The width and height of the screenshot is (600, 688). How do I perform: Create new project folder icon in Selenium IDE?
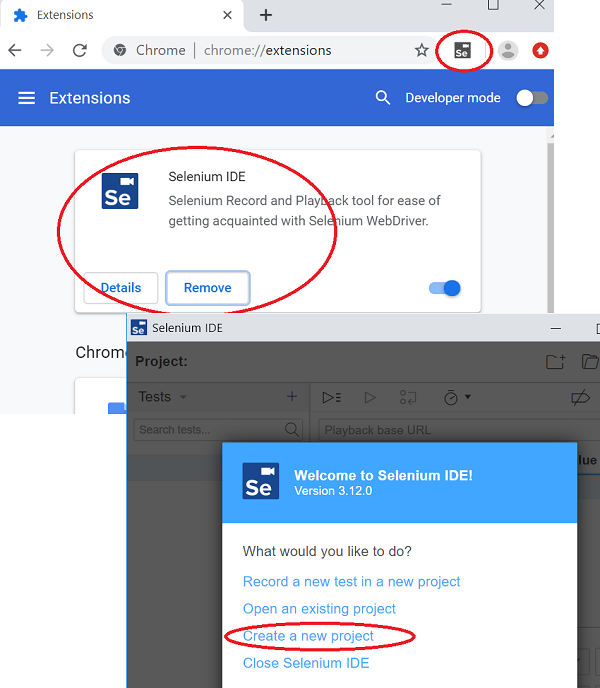tap(555, 362)
